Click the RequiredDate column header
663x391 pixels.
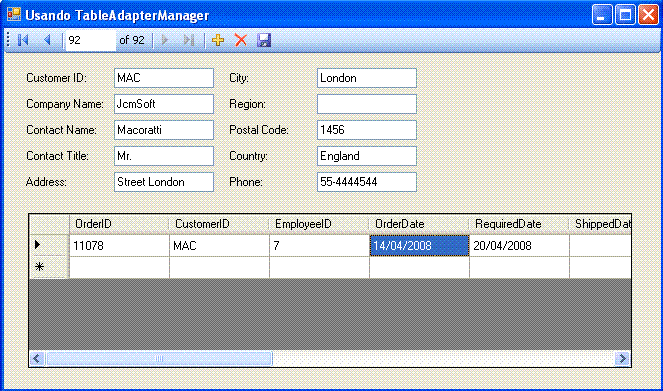pos(519,224)
